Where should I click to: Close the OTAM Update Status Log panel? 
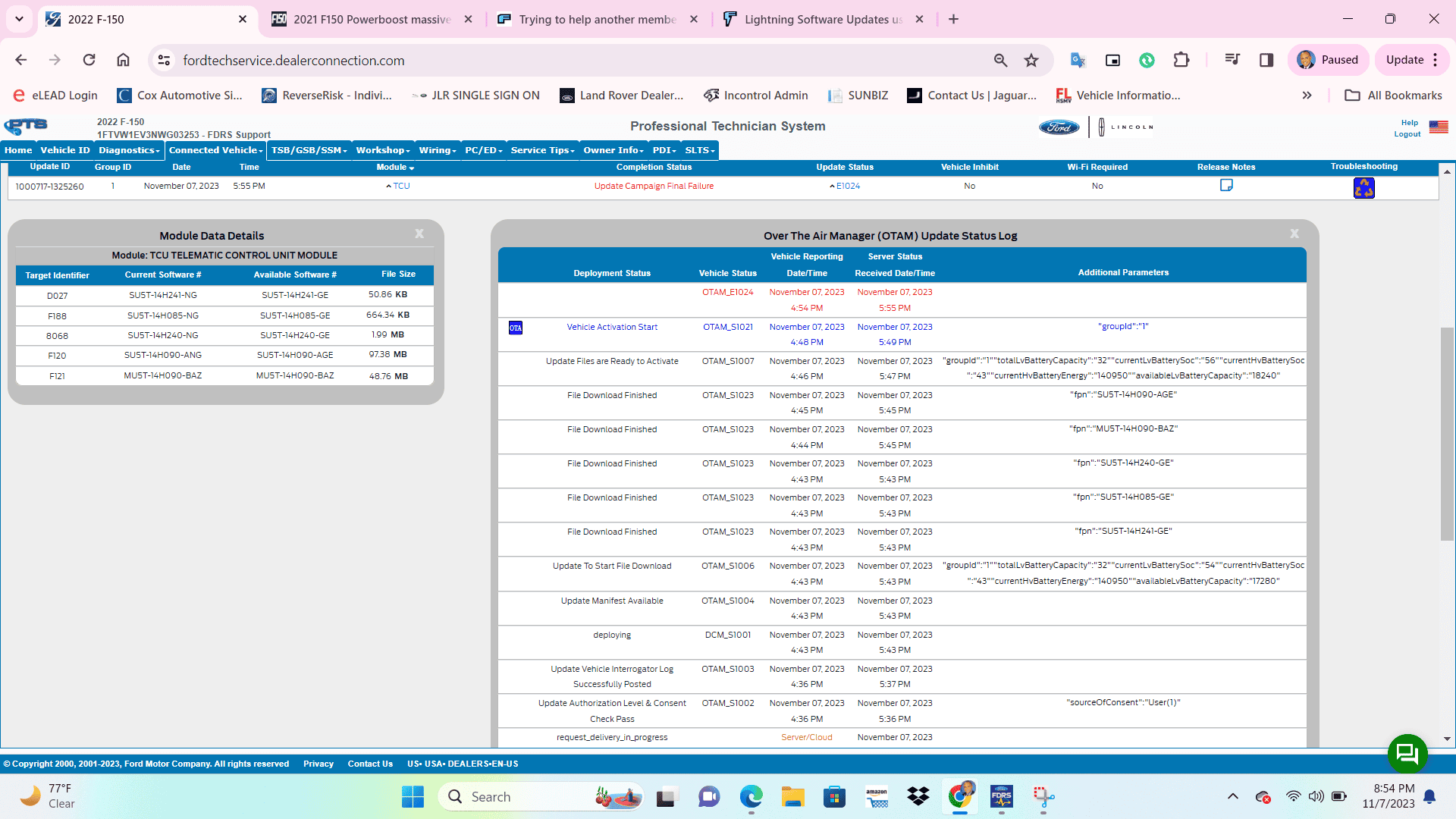(1294, 234)
